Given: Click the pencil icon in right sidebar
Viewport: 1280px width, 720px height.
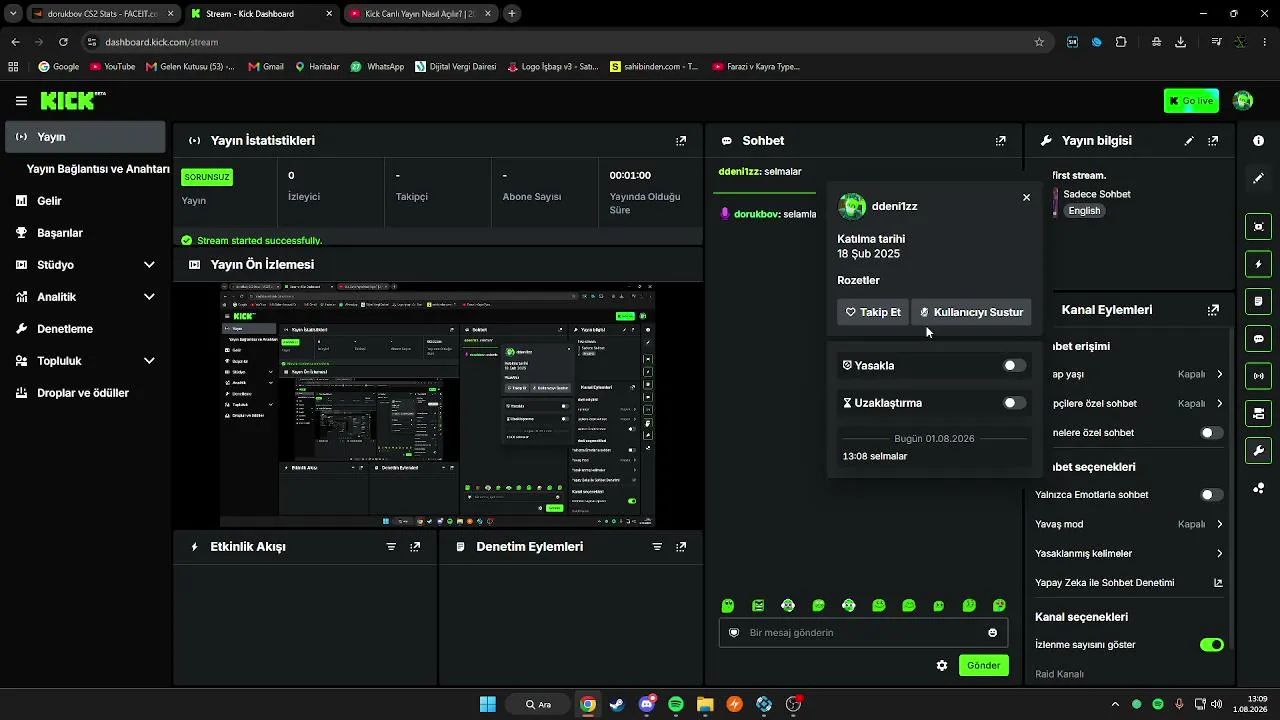Looking at the screenshot, I should click(x=1258, y=178).
